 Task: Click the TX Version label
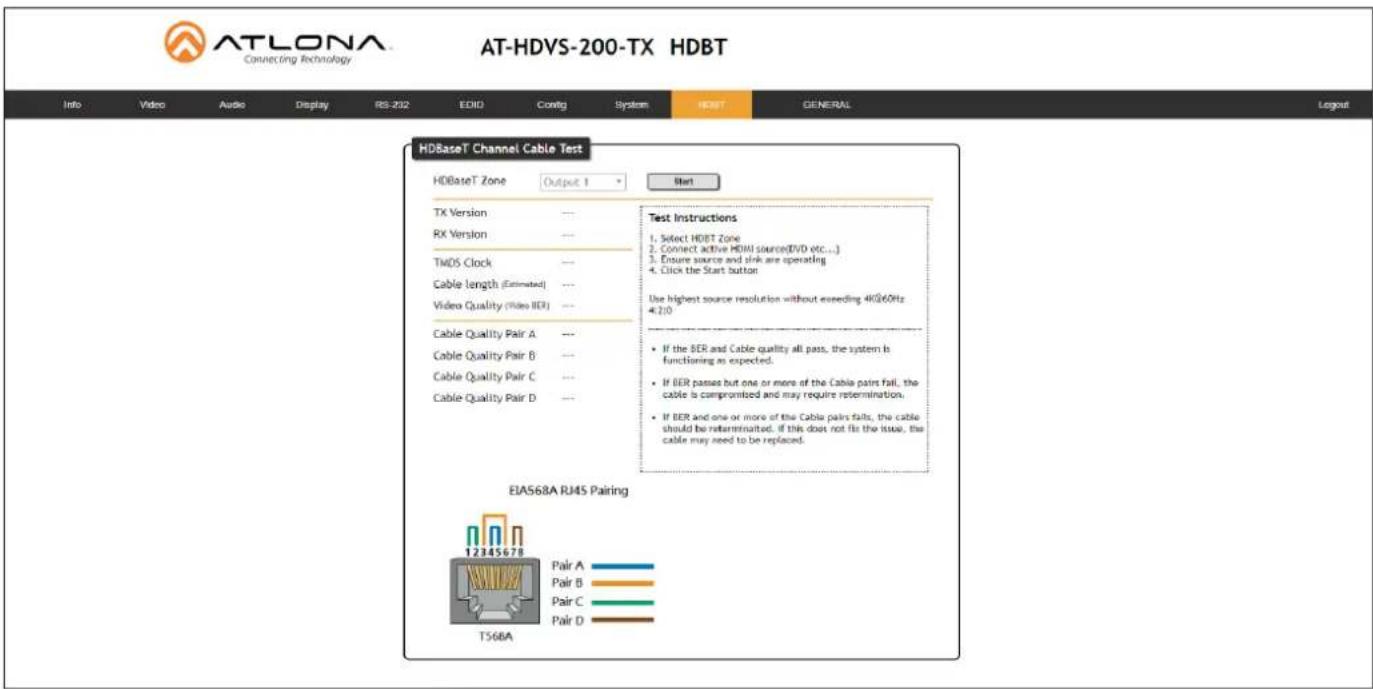pyautogui.click(x=460, y=213)
